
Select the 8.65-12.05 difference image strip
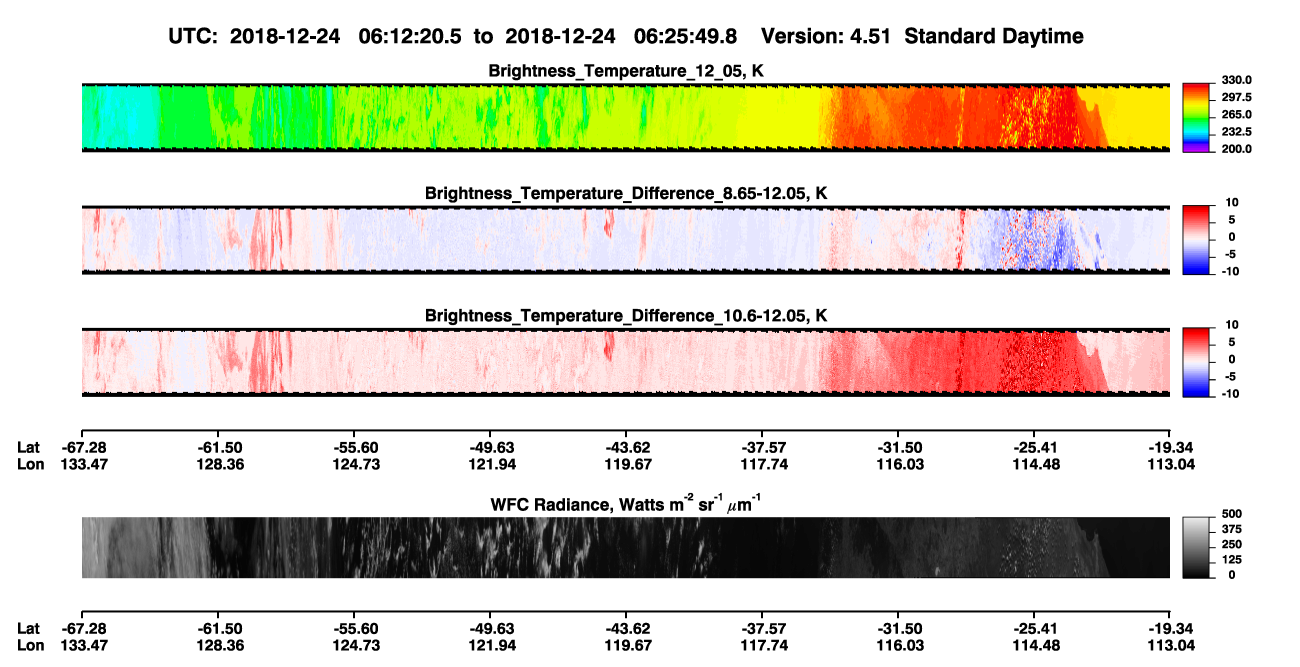tap(625, 239)
